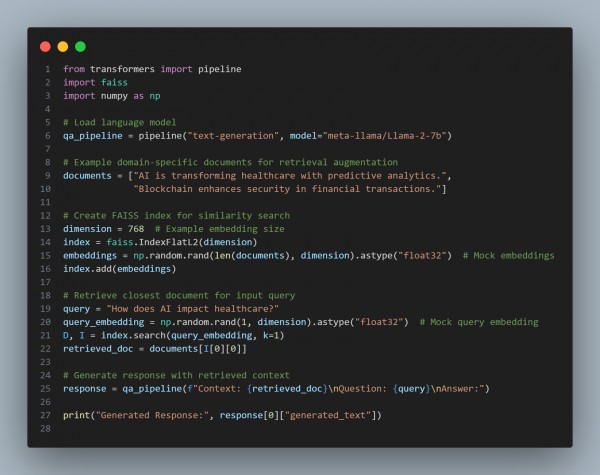Screen dimensions: 600x475
Task: Click the string "How does AI impact healthcare?"
Action: coord(193,309)
